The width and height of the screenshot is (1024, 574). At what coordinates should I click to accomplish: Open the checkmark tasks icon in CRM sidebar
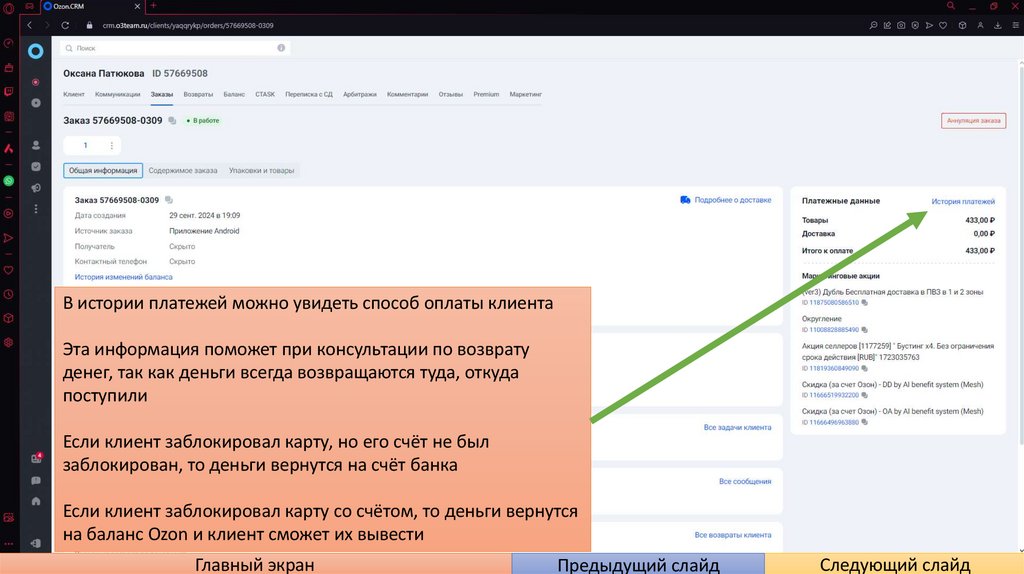36,167
